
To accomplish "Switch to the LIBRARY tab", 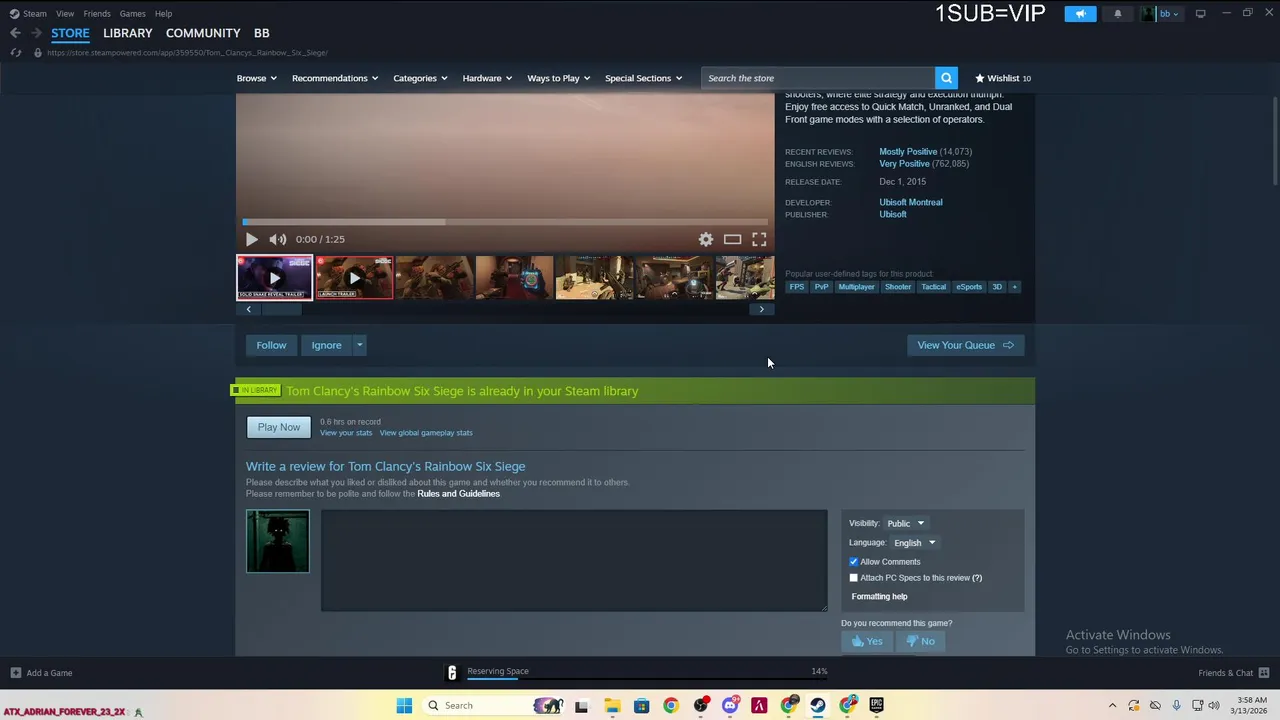I will [x=128, y=33].
